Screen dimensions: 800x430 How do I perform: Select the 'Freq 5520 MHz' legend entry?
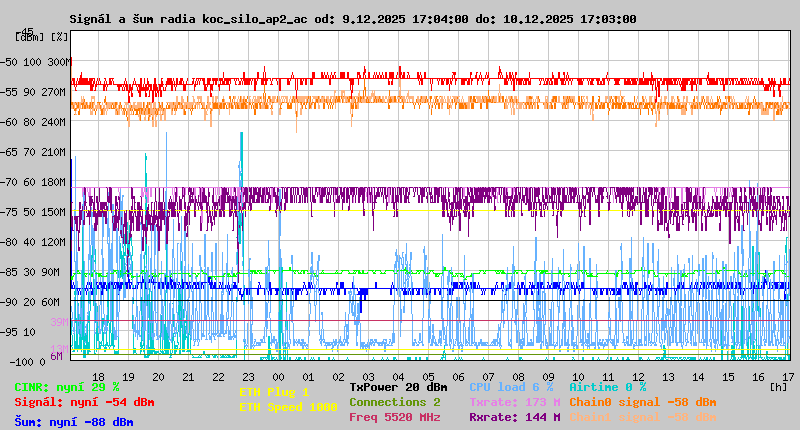395,417
